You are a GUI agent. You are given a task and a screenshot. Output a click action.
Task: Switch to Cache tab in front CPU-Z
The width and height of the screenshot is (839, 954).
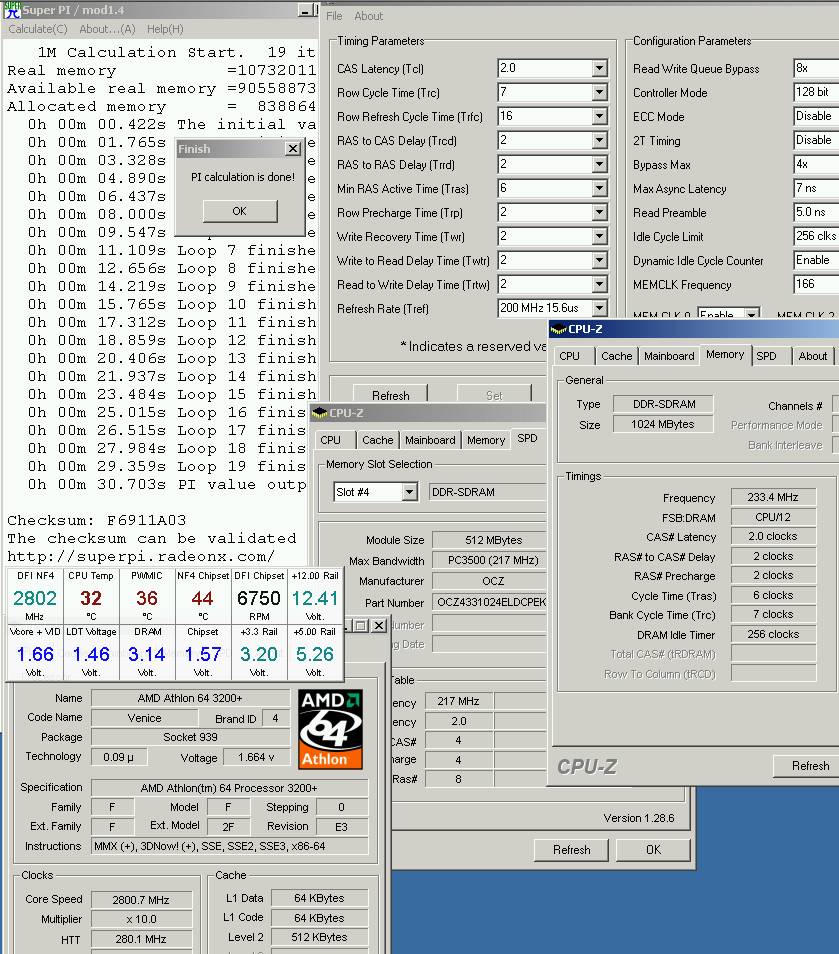click(x=616, y=356)
